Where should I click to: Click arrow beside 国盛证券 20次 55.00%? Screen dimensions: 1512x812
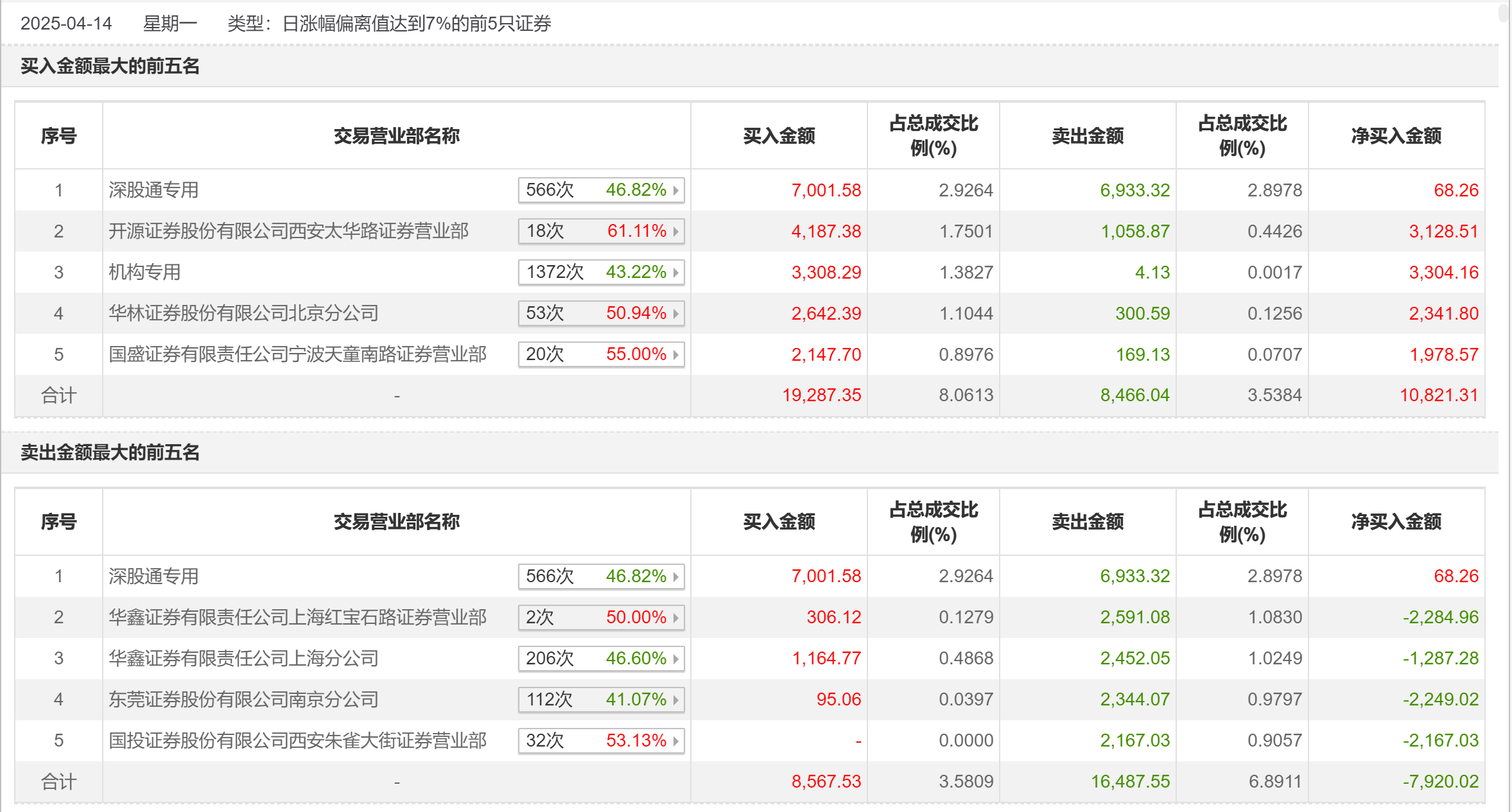(675, 355)
